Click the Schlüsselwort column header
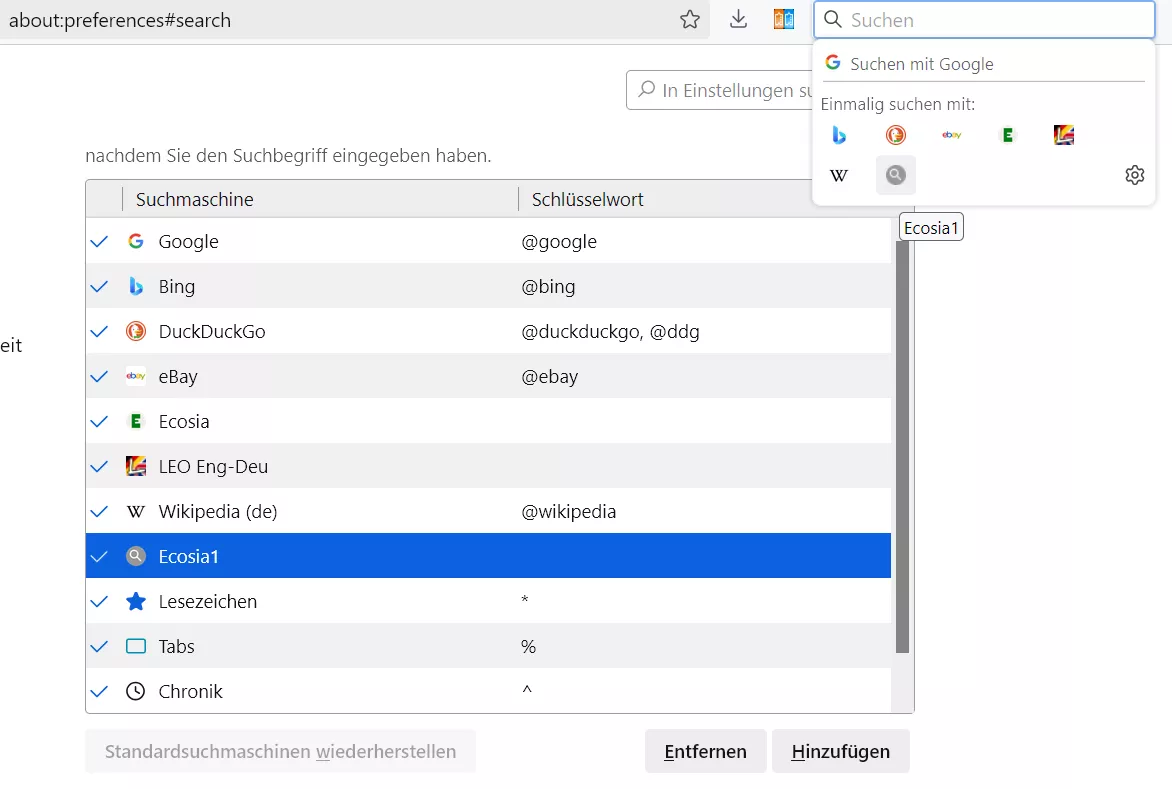Viewport: 1172px width, 789px height. pos(587,199)
